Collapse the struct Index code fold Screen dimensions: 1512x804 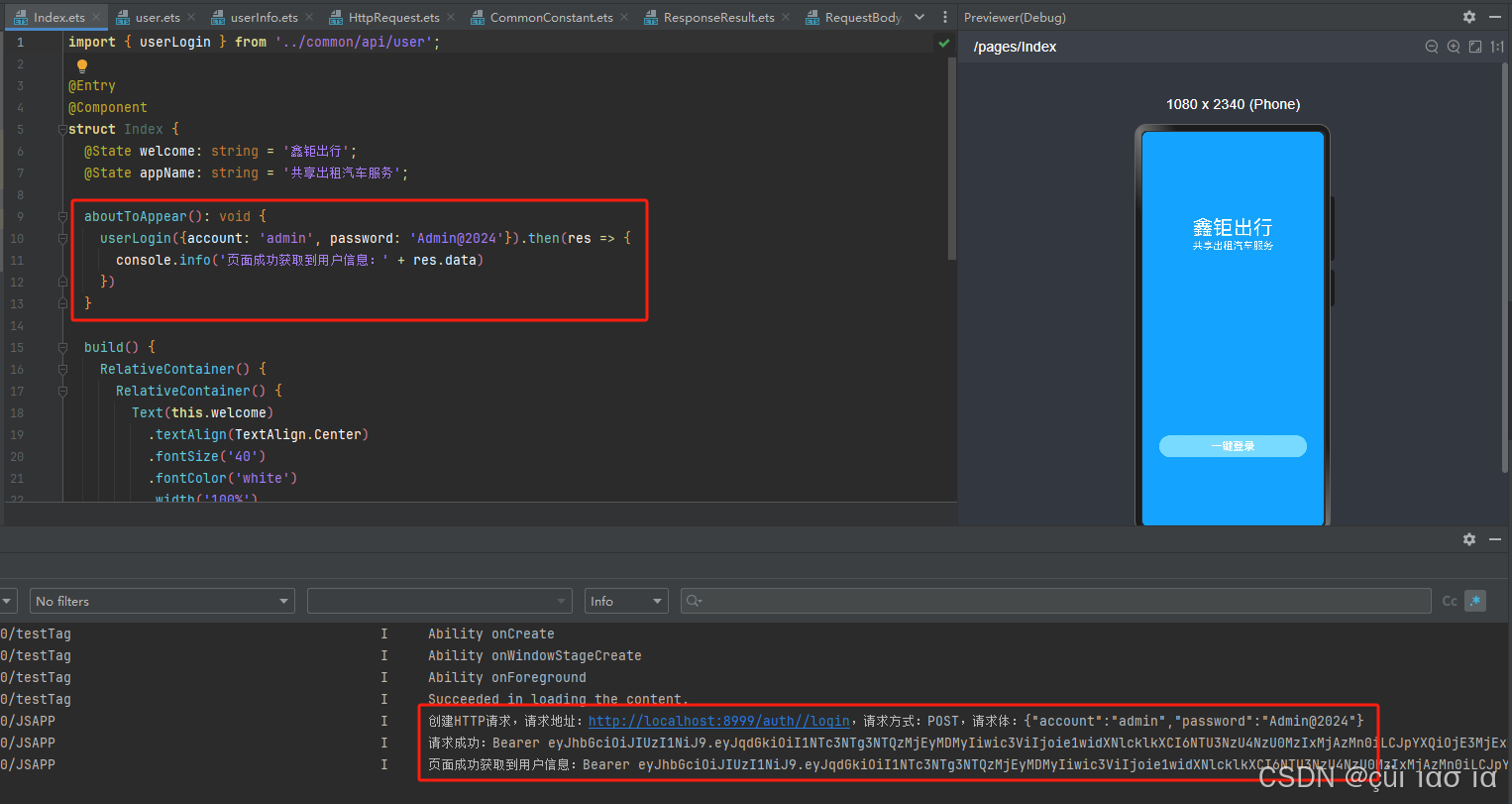point(62,129)
